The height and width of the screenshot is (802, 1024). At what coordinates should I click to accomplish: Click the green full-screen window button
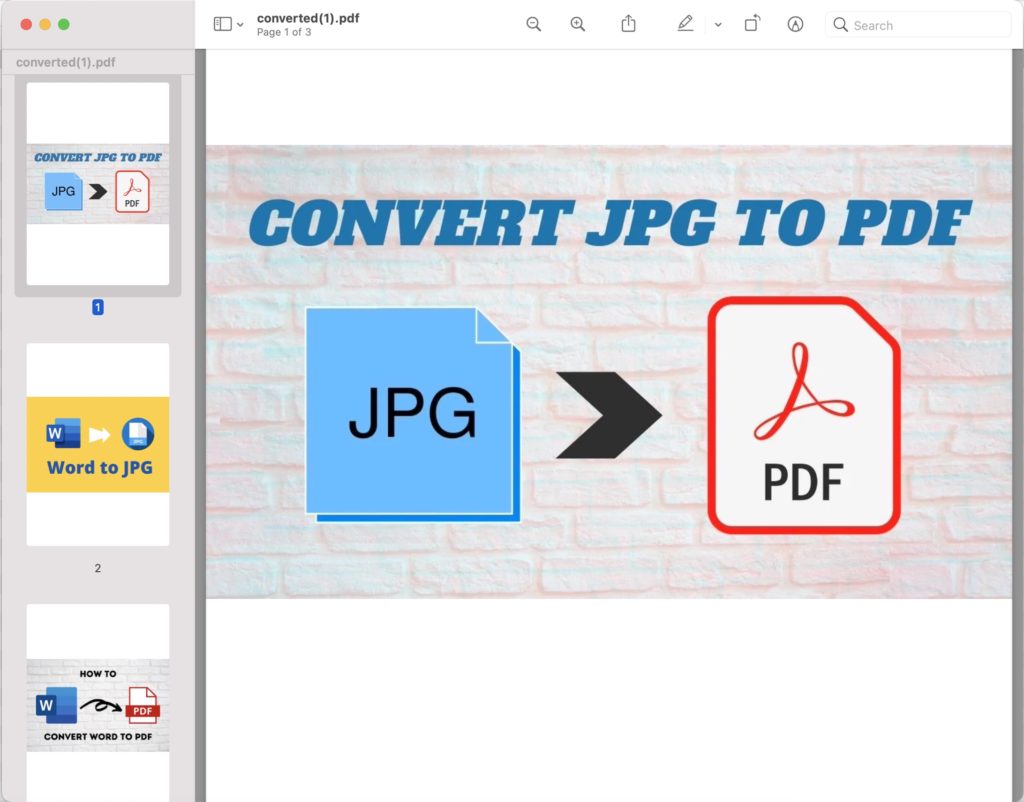(64, 24)
